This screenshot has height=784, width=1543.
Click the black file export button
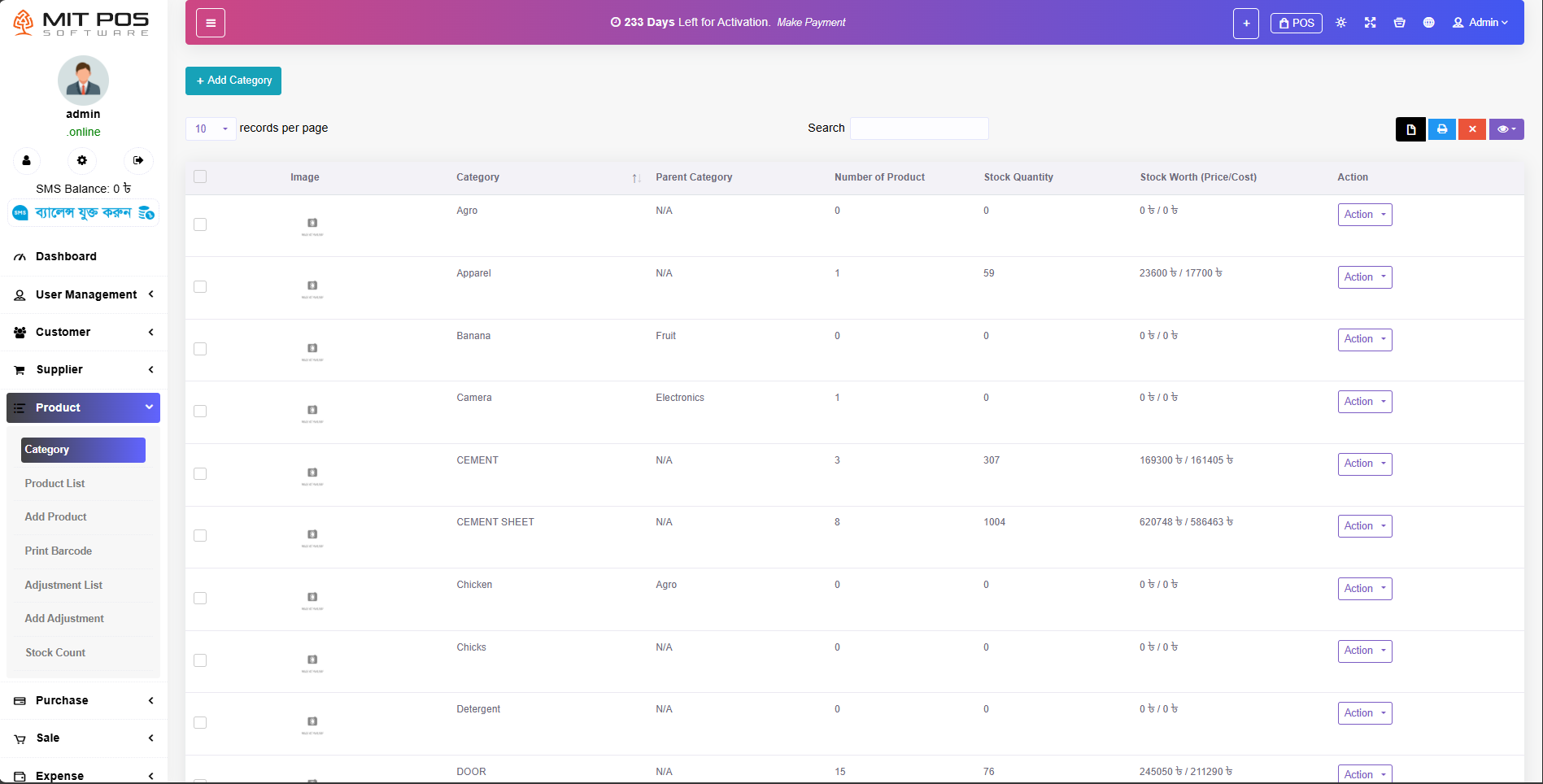1410,129
